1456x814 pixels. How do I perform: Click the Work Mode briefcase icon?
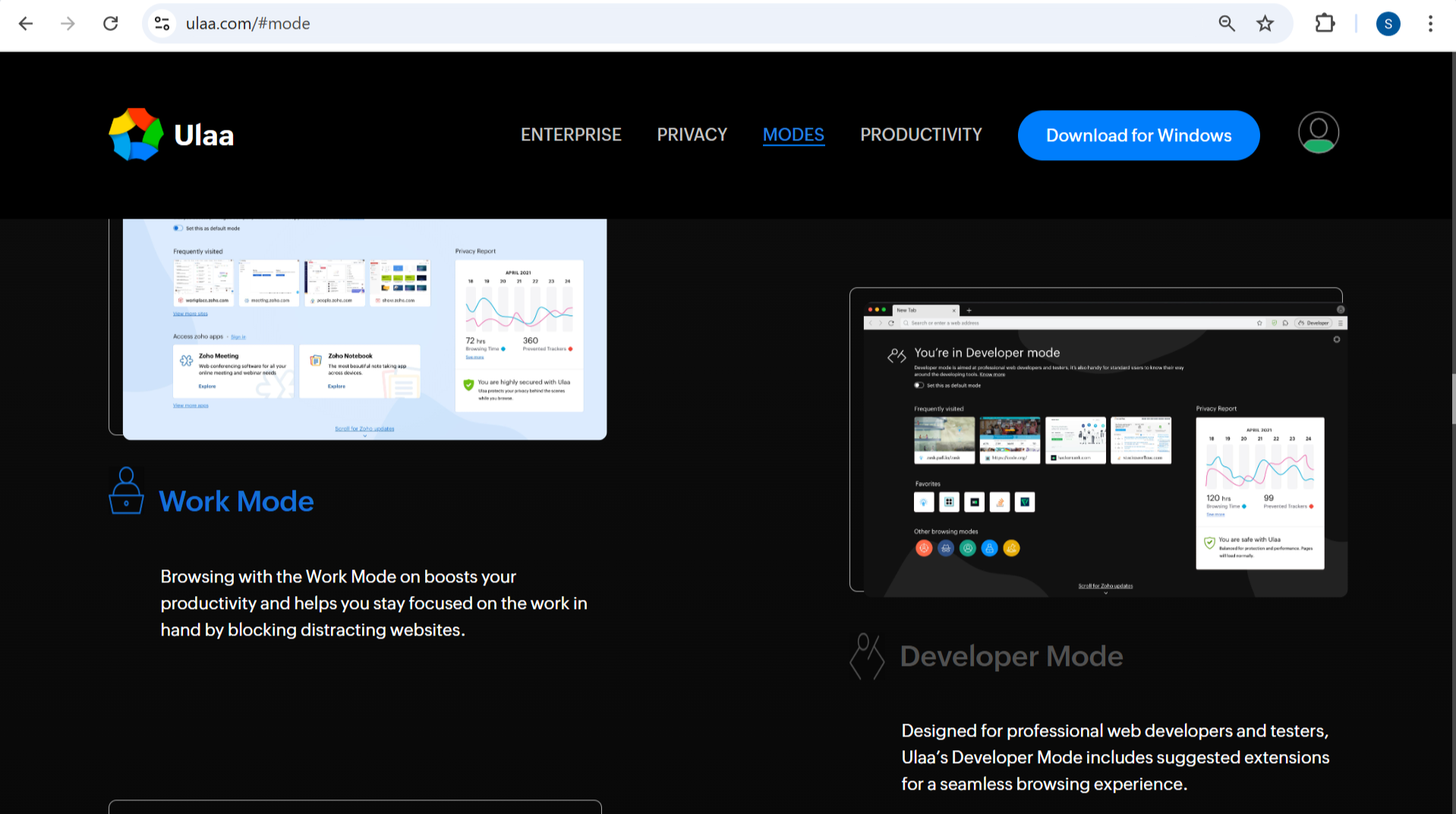(x=126, y=491)
